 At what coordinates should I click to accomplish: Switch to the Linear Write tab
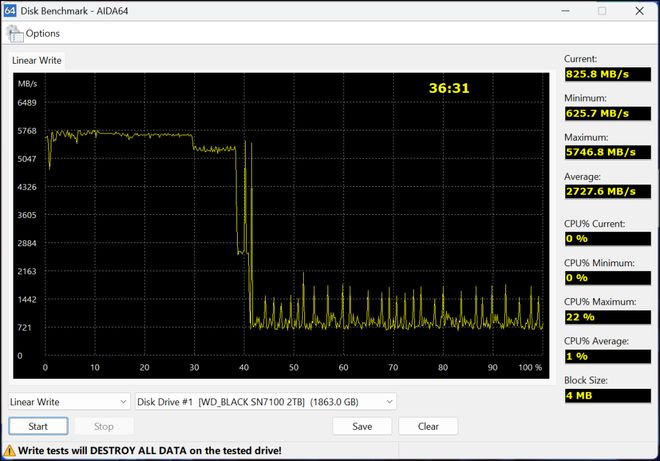tap(37, 61)
